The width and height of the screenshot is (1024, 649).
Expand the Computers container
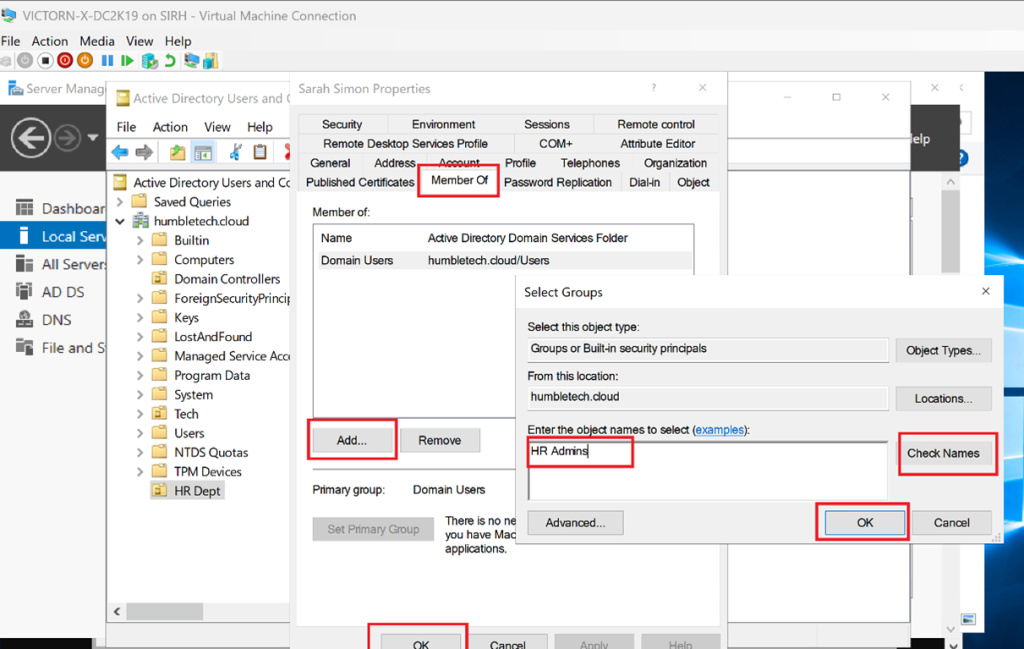coord(140,260)
